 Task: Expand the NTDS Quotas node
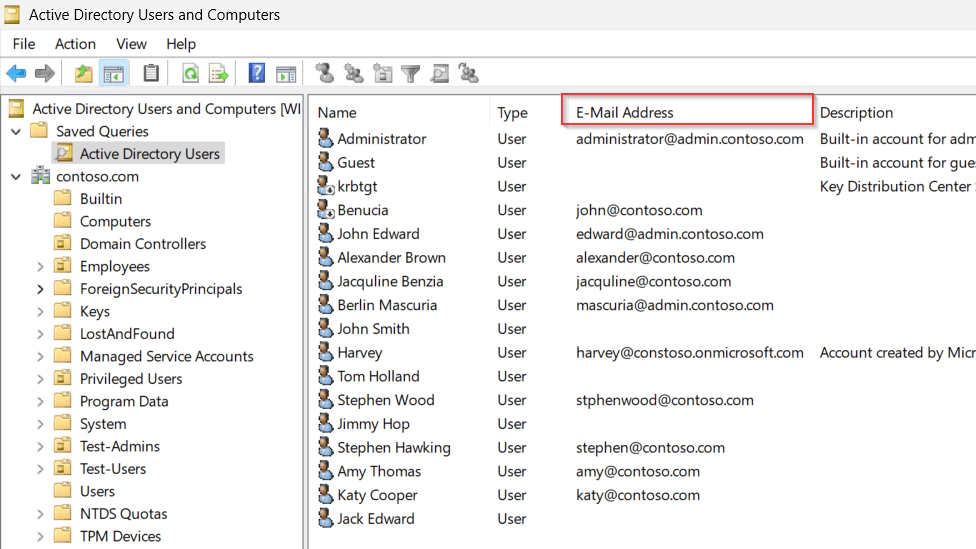[40, 514]
